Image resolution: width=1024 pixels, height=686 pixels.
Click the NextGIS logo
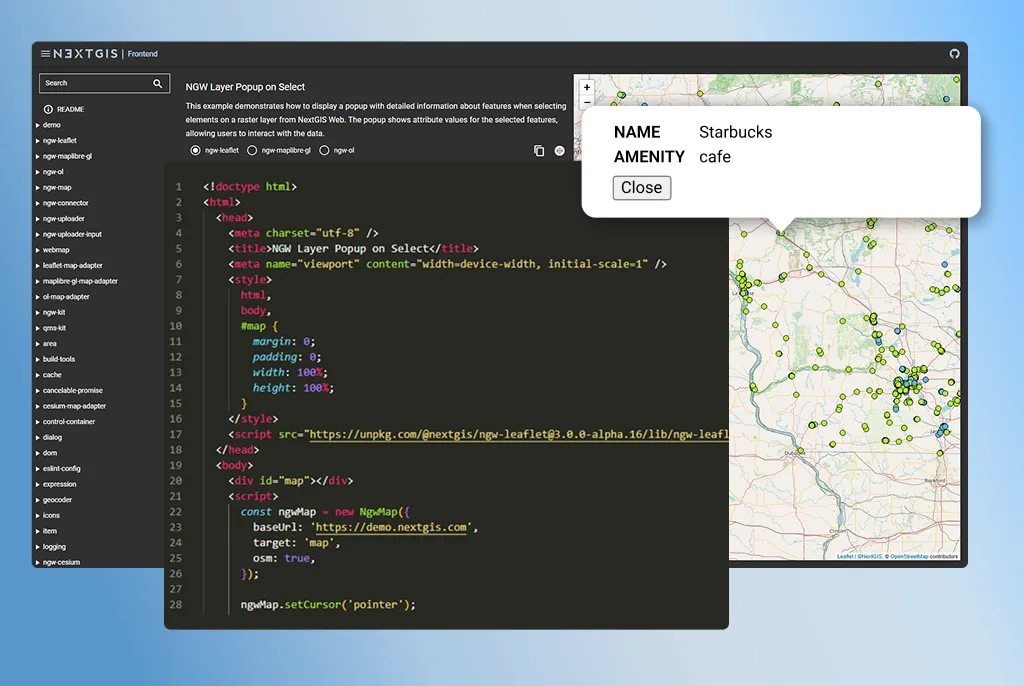[86, 54]
